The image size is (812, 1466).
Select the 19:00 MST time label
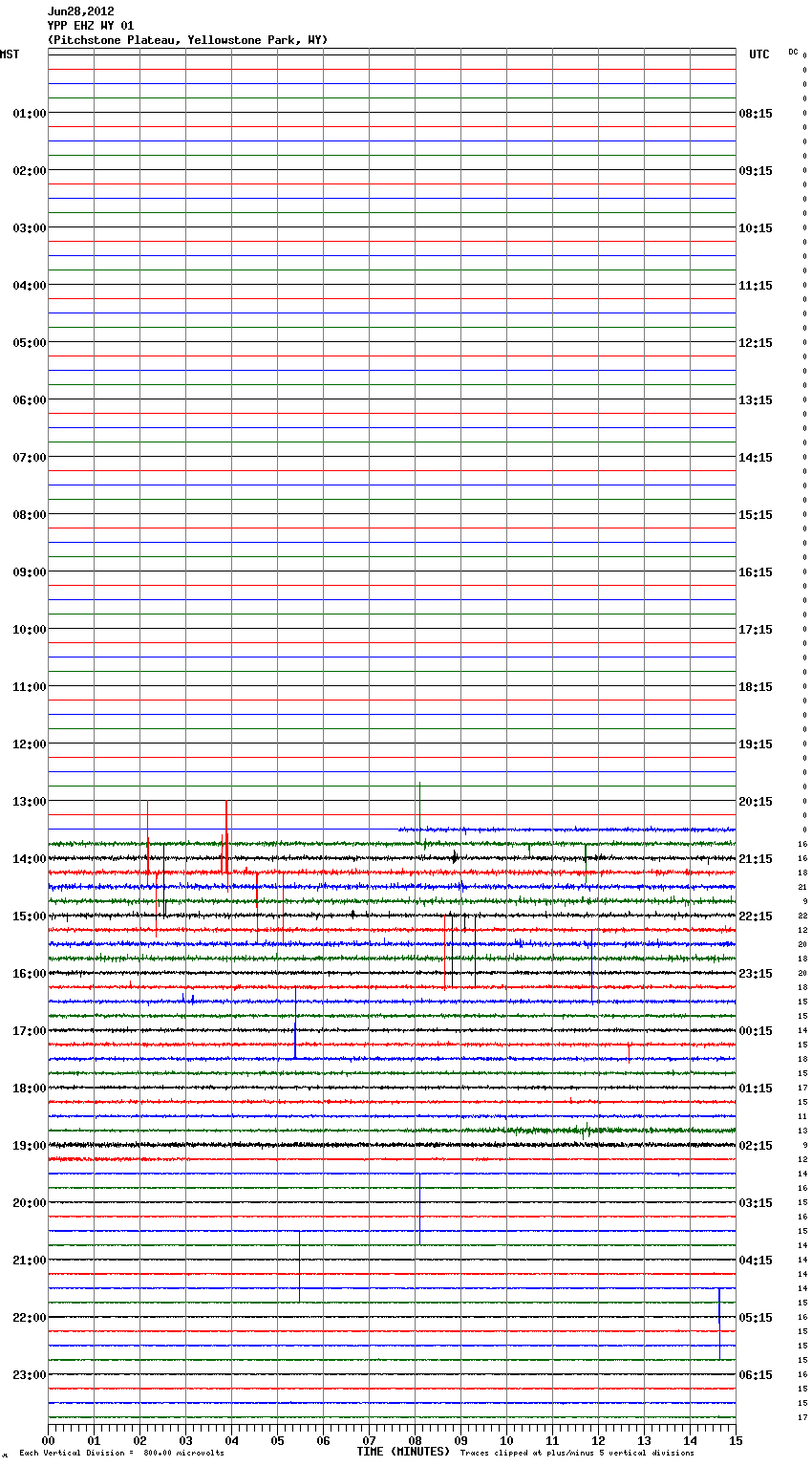click(x=30, y=1146)
